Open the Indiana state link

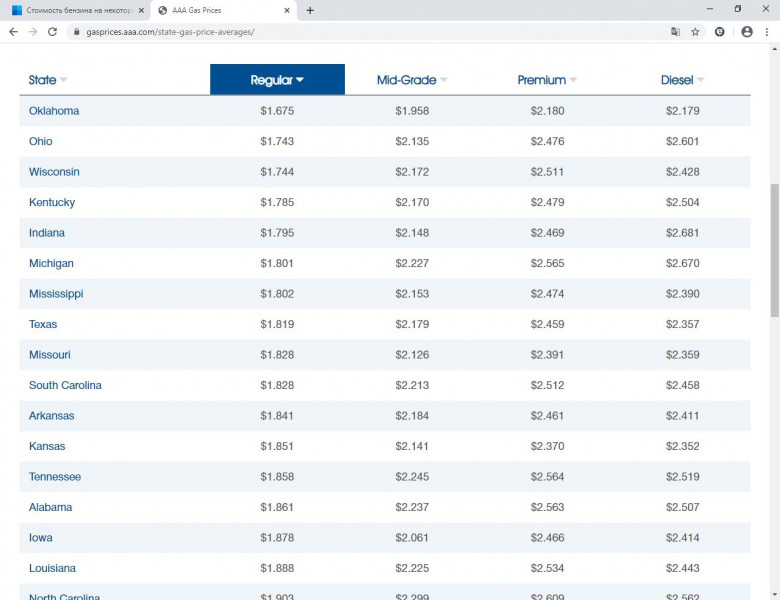(x=47, y=233)
